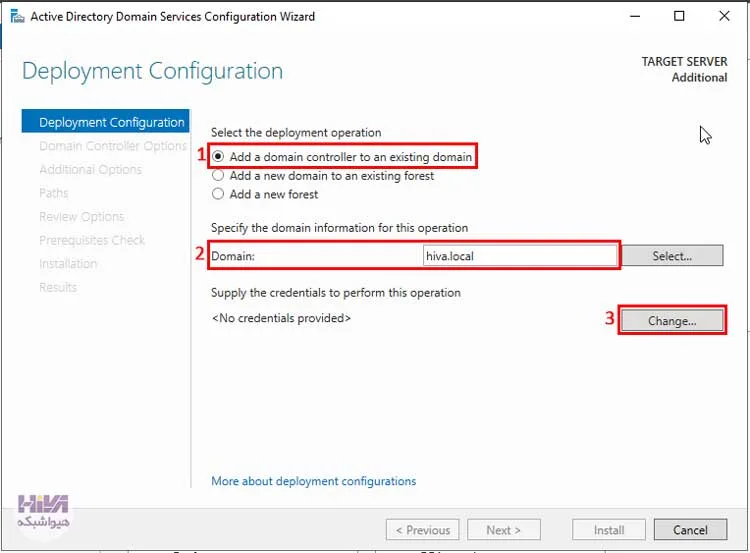This screenshot has width=750, height=553.
Task: Close the configuration wizard window
Action: (724, 16)
